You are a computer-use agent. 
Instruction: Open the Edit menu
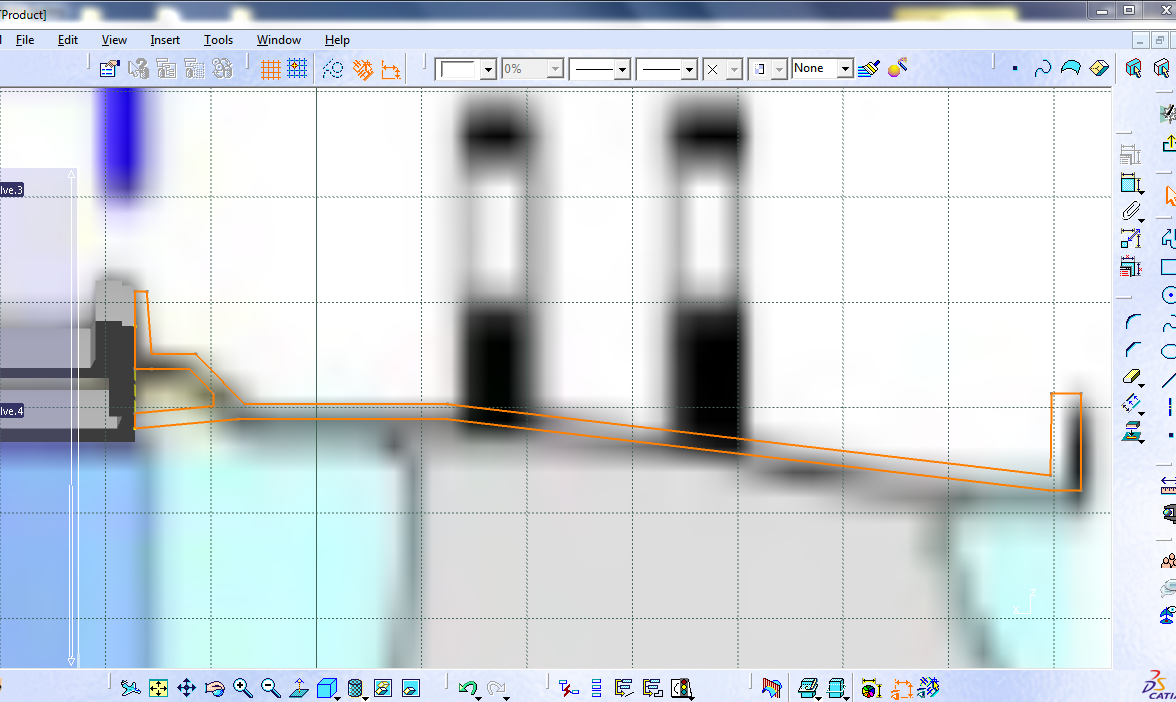[68, 40]
